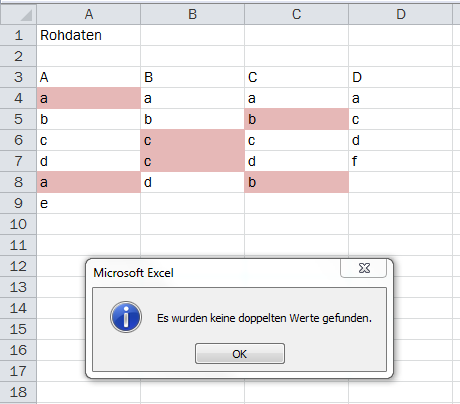The height and width of the screenshot is (404, 460).
Task: Select column B header
Action: [193, 15]
